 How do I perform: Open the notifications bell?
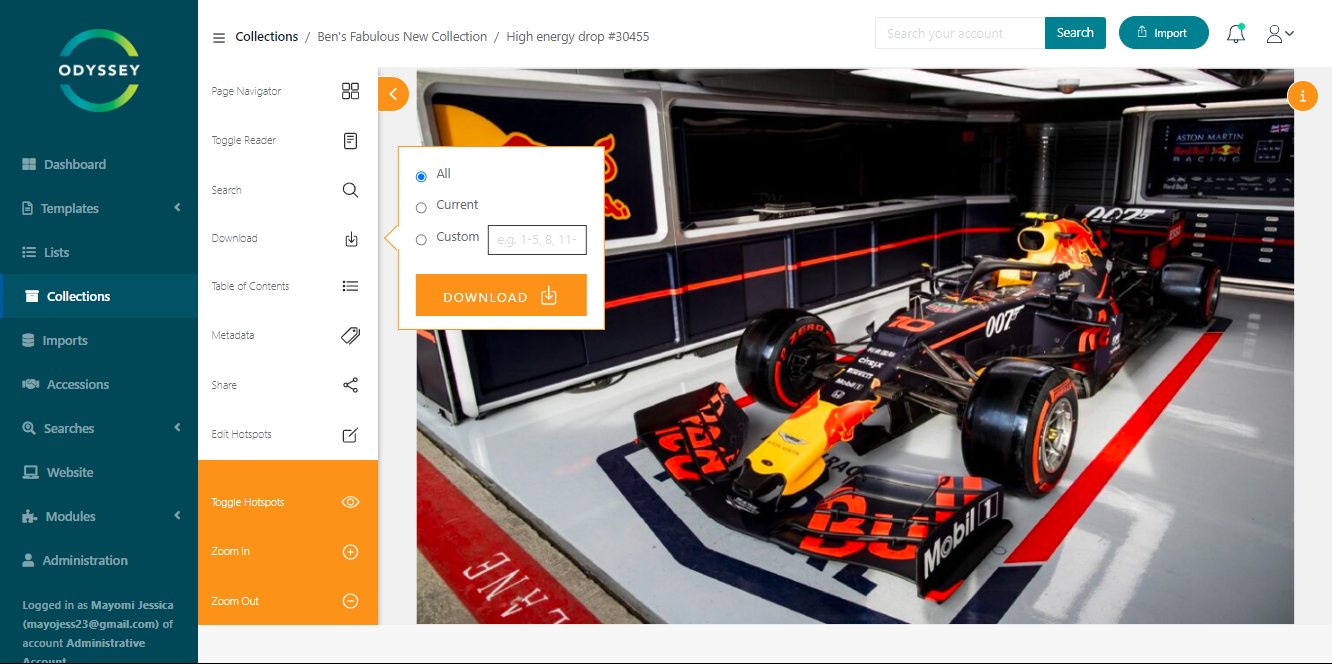(1236, 33)
